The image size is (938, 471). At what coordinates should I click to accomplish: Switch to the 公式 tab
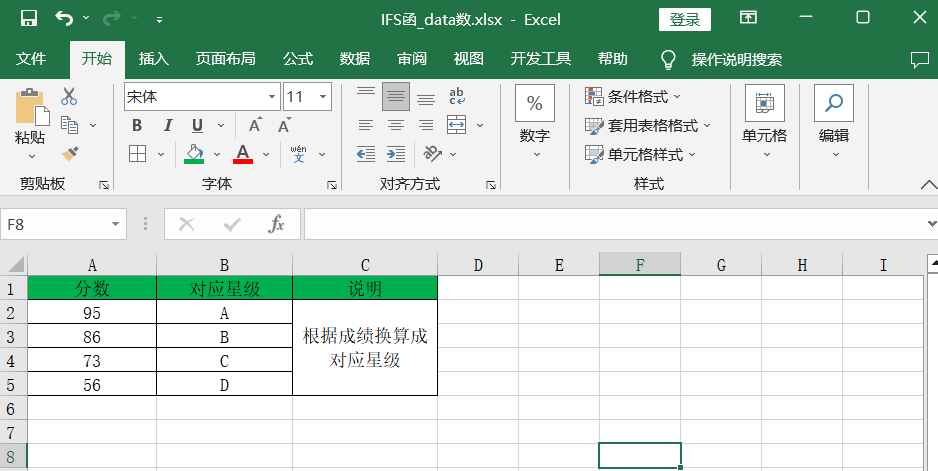tap(298, 59)
